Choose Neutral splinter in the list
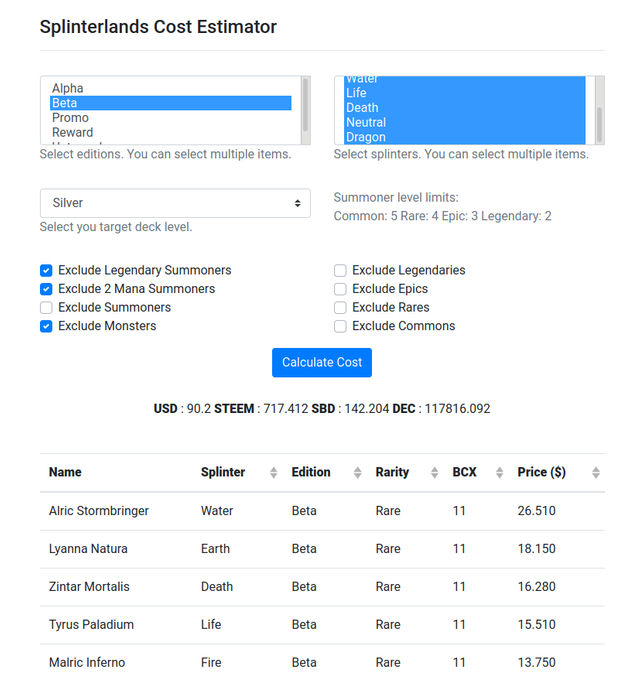The width and height of the screenshot is (640, 686). pos(464,122)
